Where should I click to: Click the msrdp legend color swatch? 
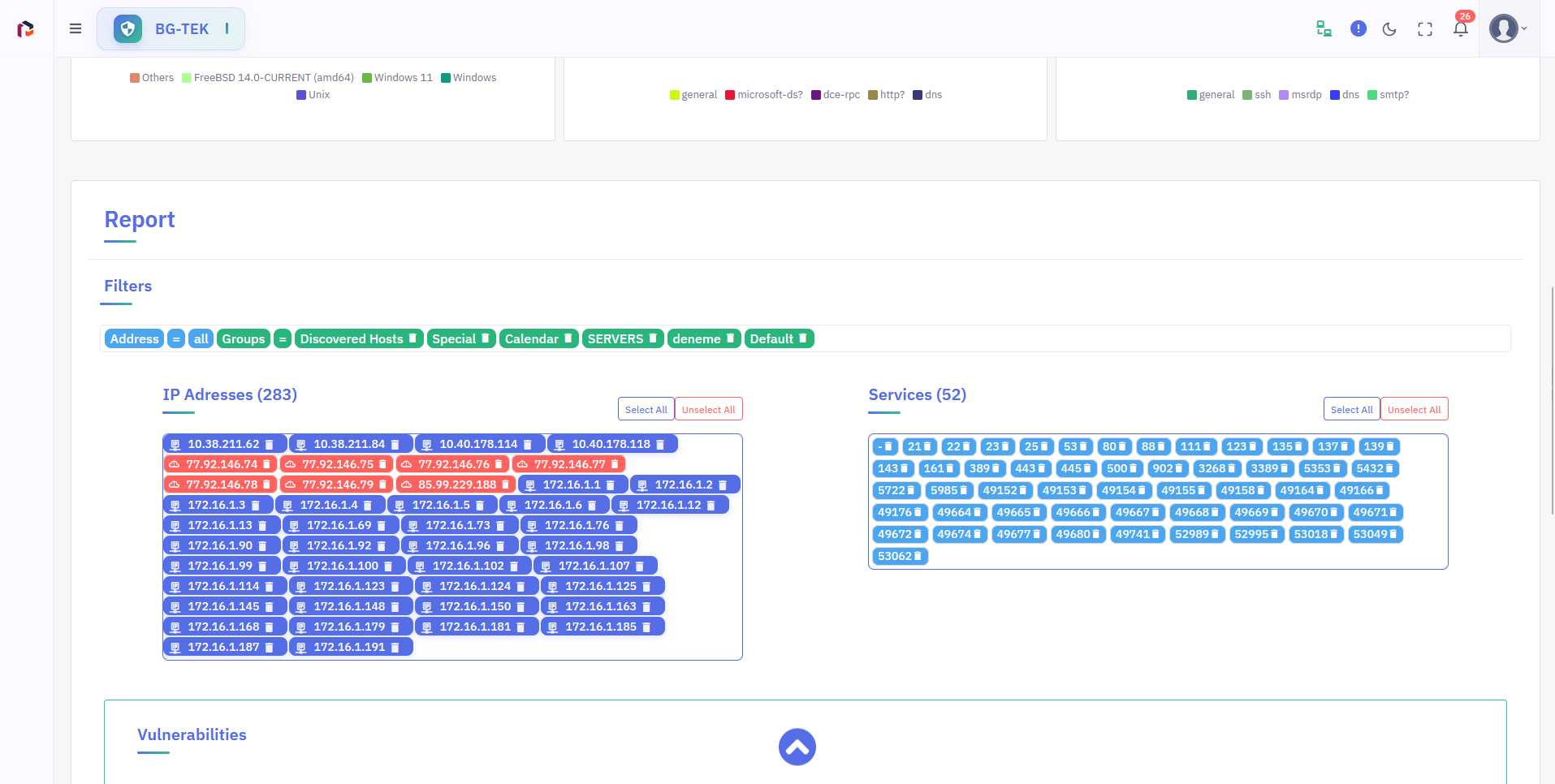coord(1284,95)
